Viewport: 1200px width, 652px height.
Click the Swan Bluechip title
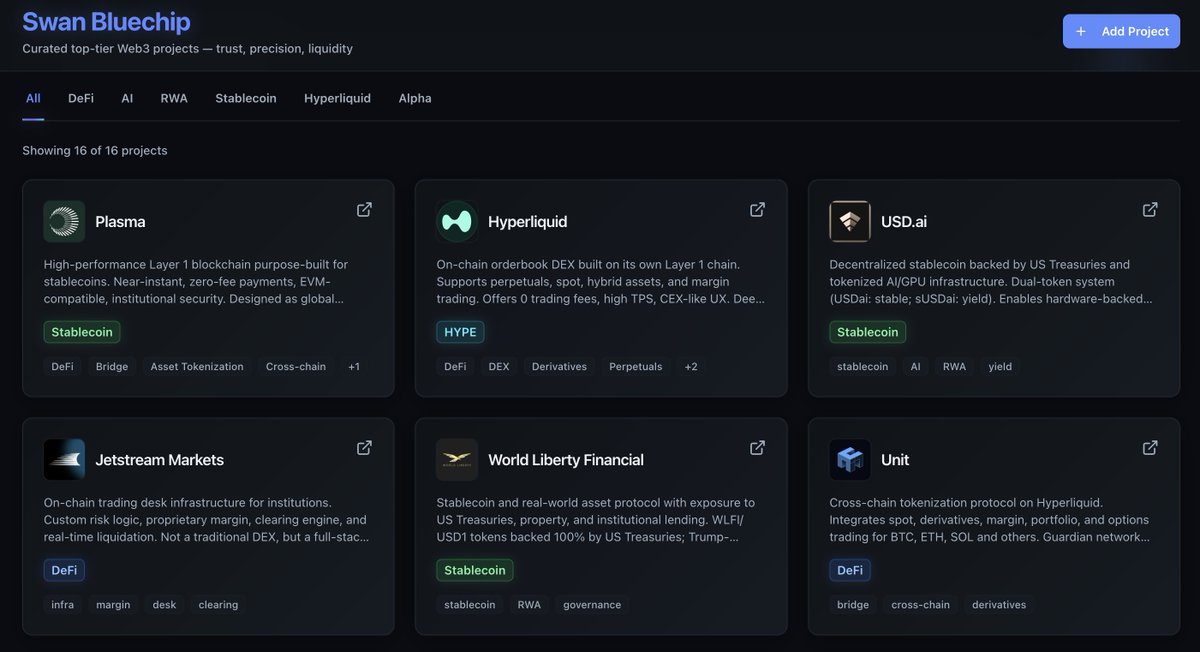[x=106, y=21]
